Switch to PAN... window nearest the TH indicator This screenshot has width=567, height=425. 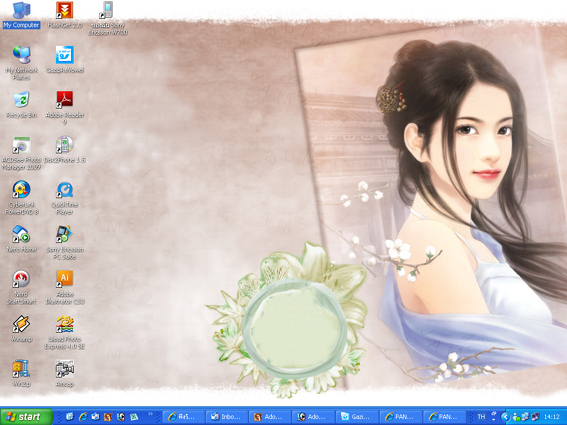point(444,417)
